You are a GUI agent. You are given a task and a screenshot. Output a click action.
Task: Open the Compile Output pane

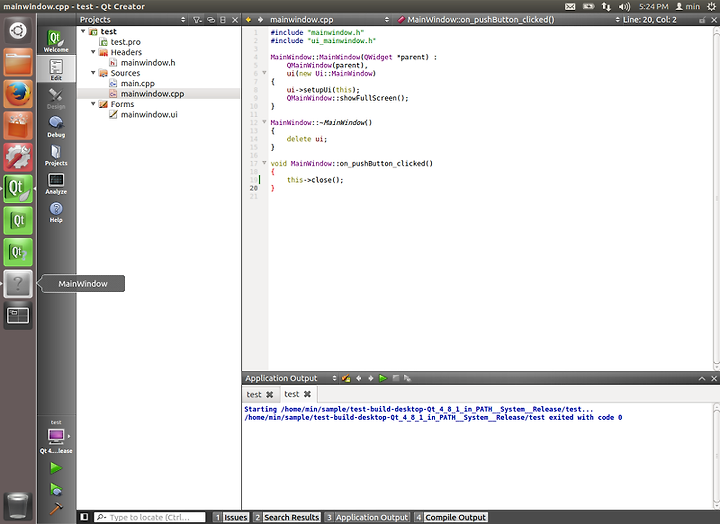pyautogui.click(x=450, y=517)
